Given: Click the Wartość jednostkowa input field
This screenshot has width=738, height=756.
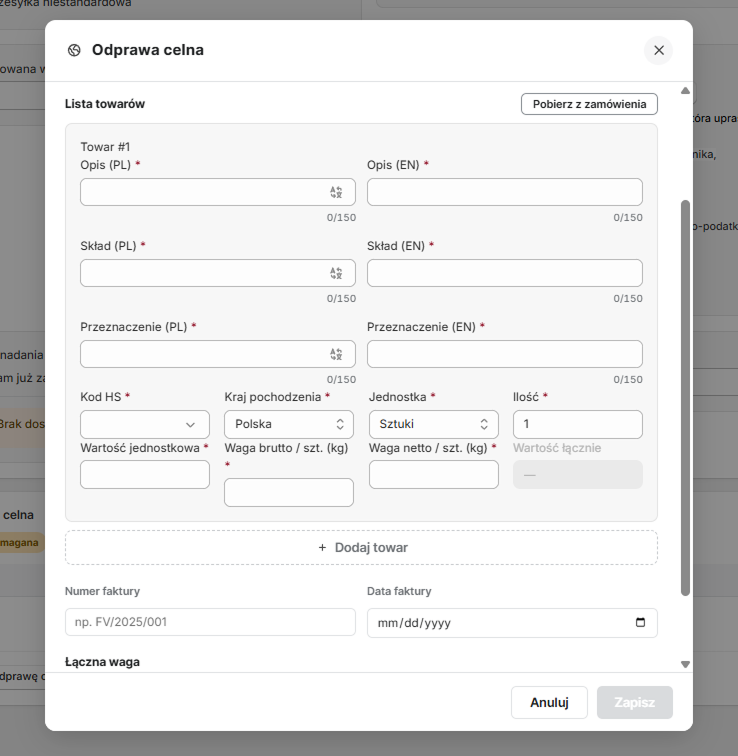Looking at the screenshot, I should click(145, 474).
